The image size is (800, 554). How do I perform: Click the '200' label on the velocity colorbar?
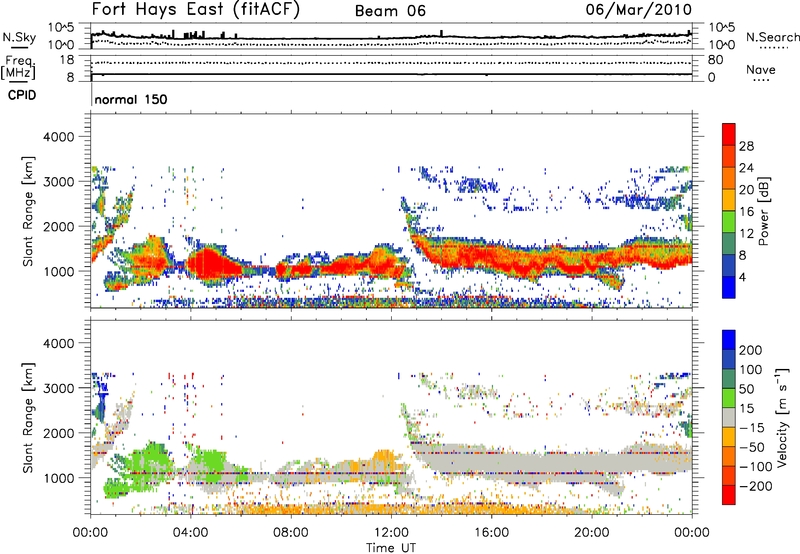751,350
